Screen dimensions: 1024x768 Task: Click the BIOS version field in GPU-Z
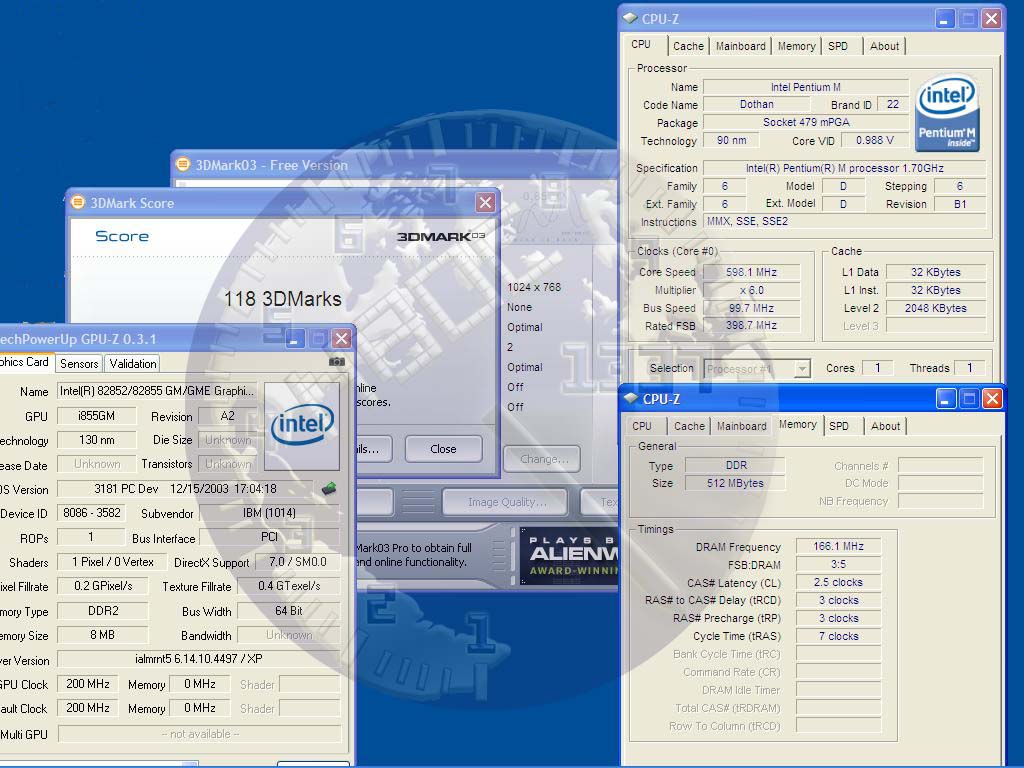tap(185, 488)
